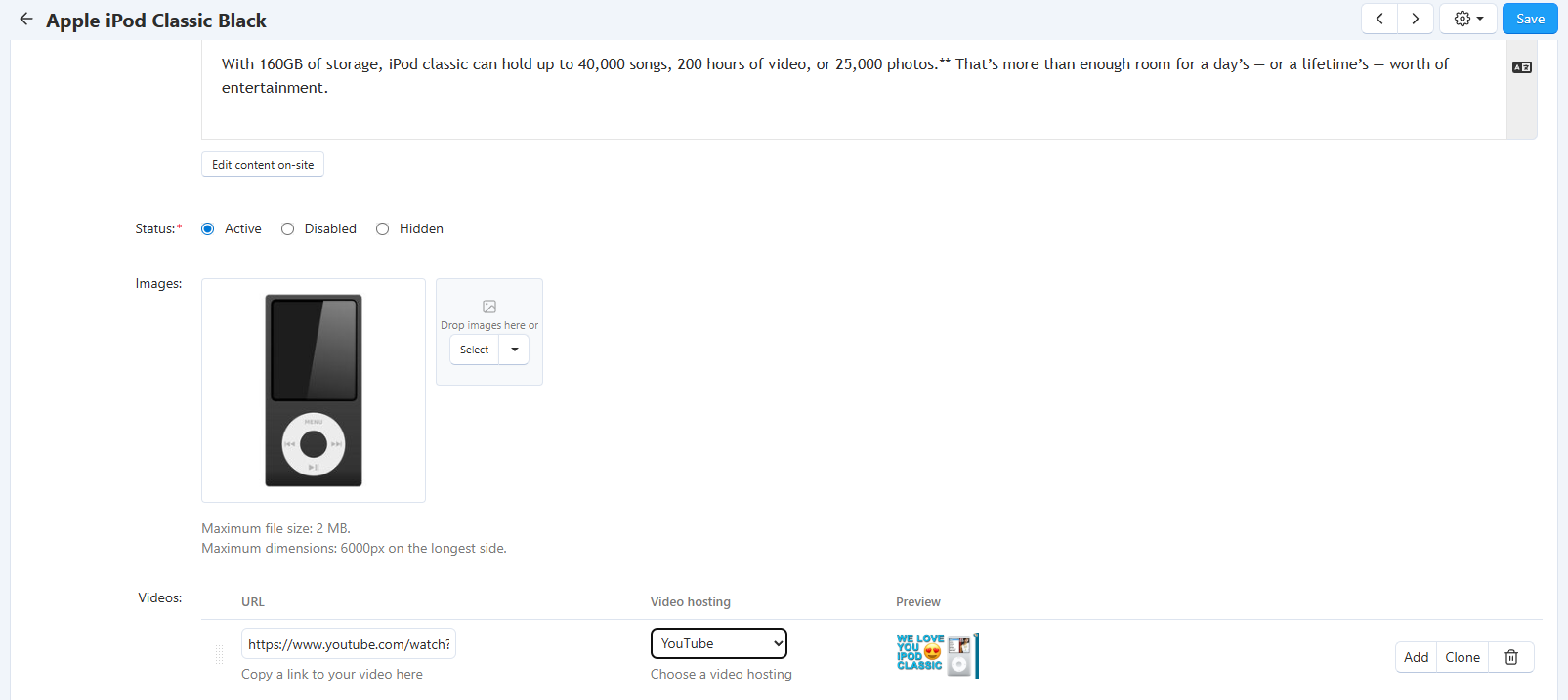The width and height of the screenshot is (1568, 700).
Task: Click the 'Copy a link to your video here' hint
Action: (332, 674)
